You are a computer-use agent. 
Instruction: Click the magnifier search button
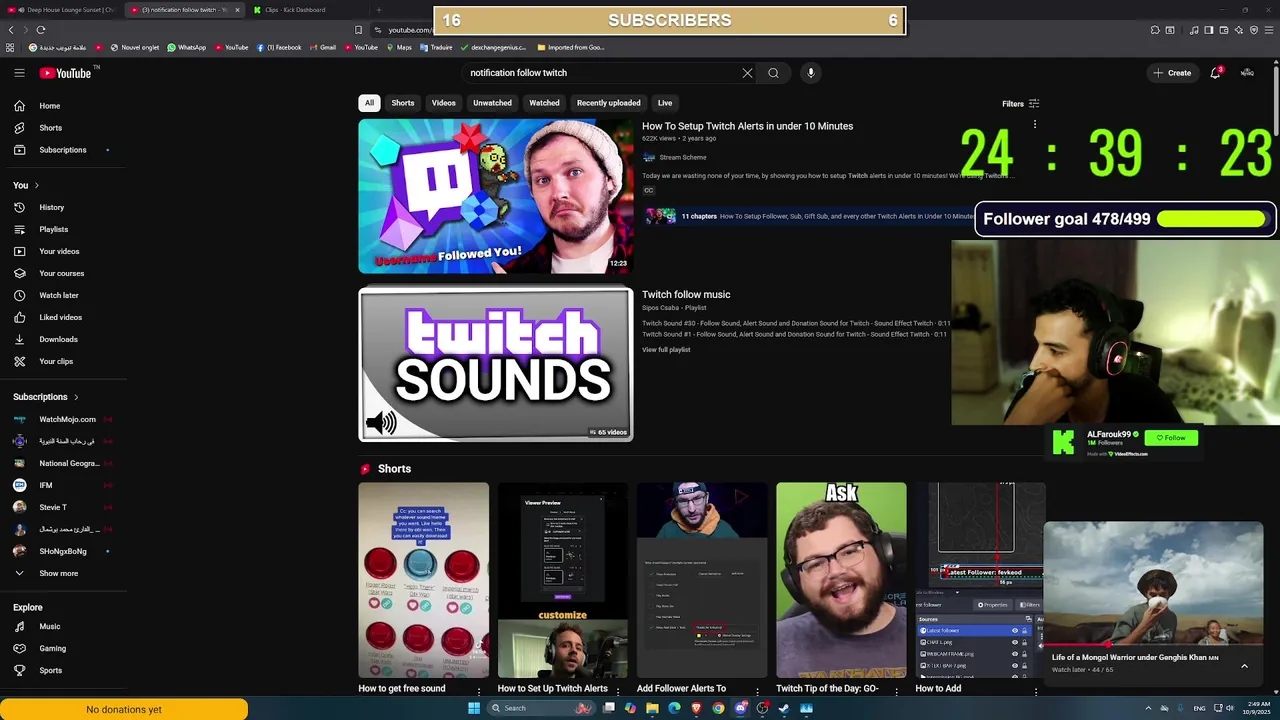(773, 73)
